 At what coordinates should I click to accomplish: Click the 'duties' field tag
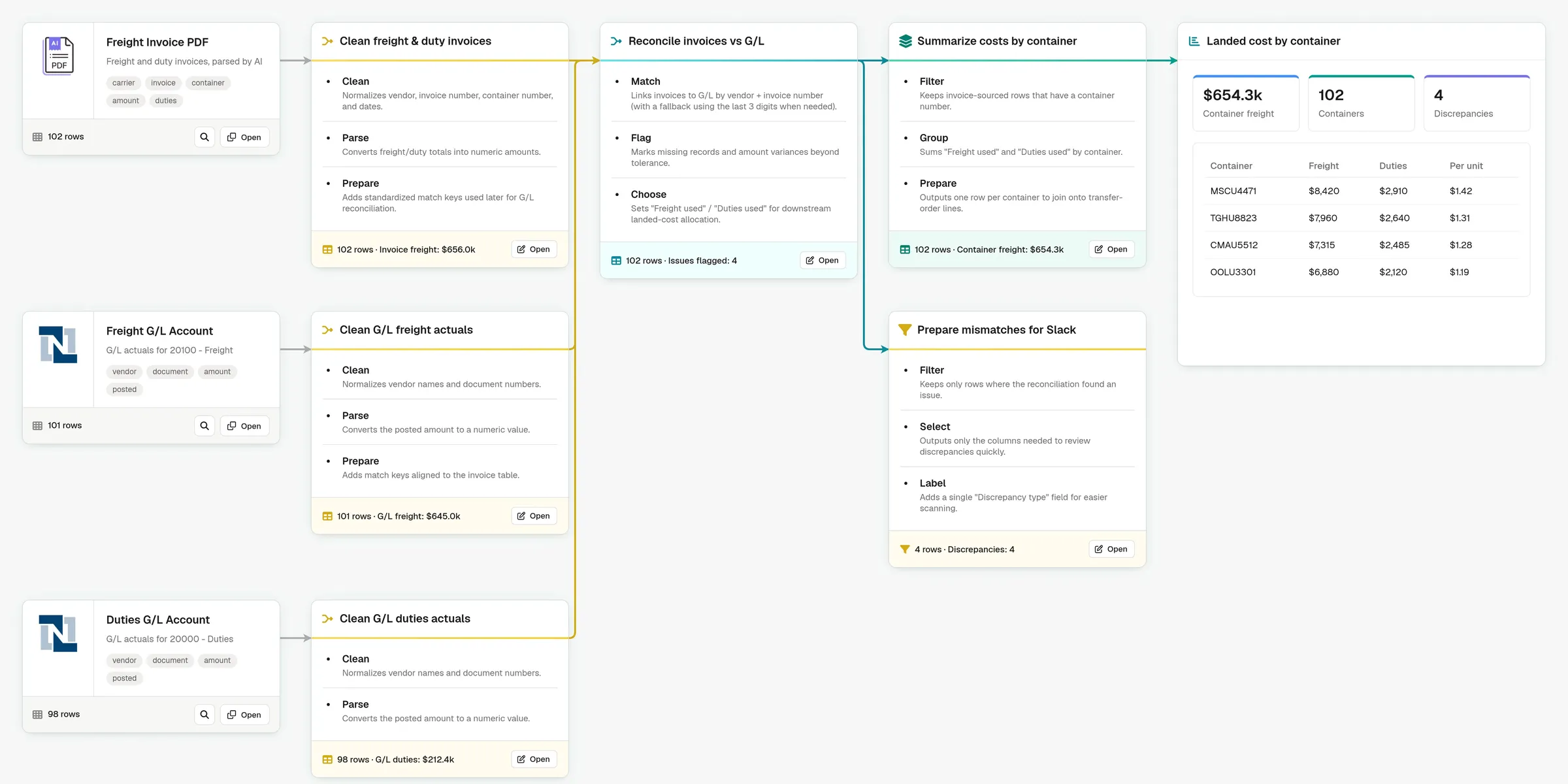(166, 101)
